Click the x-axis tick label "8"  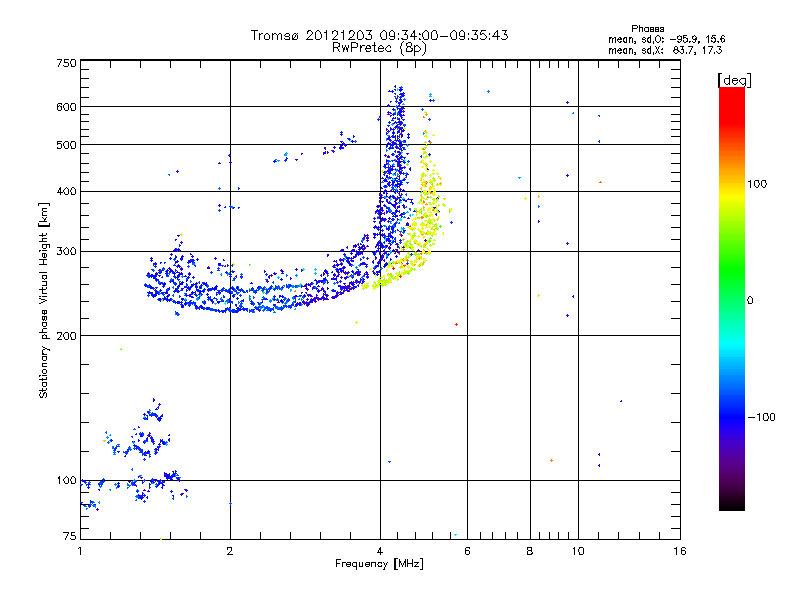[x=530, y=551]
